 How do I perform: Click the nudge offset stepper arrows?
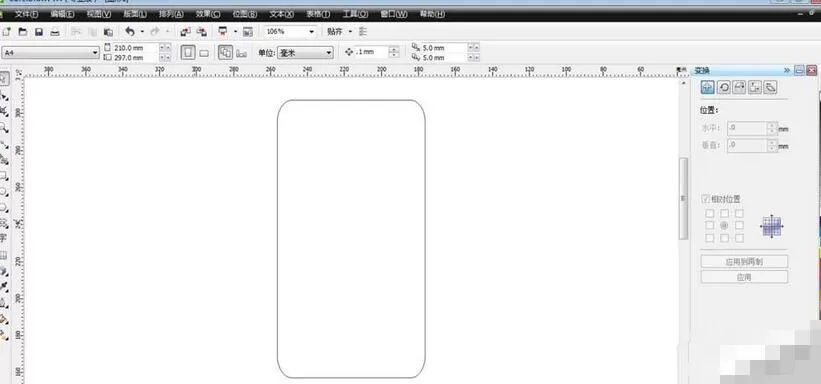[394, 52]
